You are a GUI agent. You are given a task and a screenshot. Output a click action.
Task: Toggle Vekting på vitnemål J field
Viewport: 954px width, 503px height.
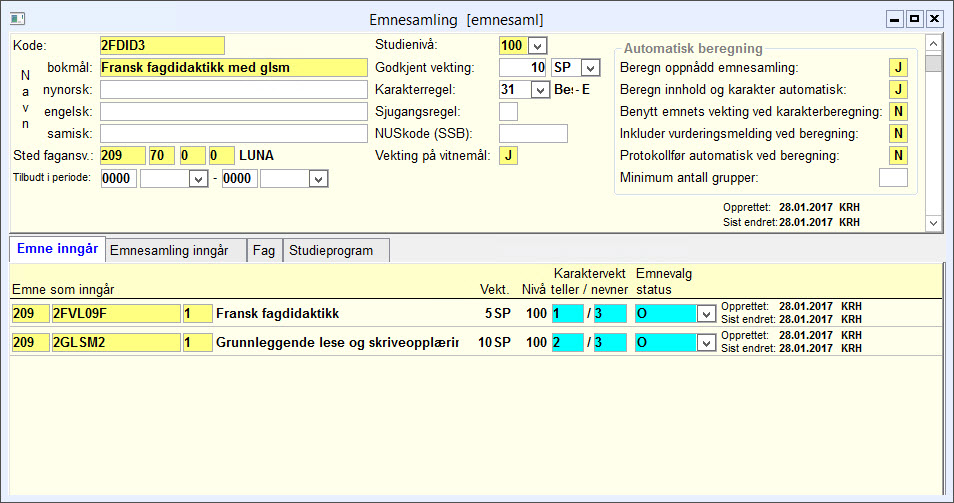(x=508, y=155)
